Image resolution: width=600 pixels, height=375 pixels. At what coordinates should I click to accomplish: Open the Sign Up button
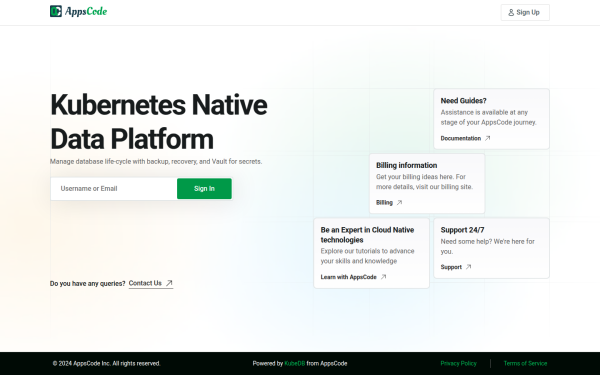[x=525, y=13]
